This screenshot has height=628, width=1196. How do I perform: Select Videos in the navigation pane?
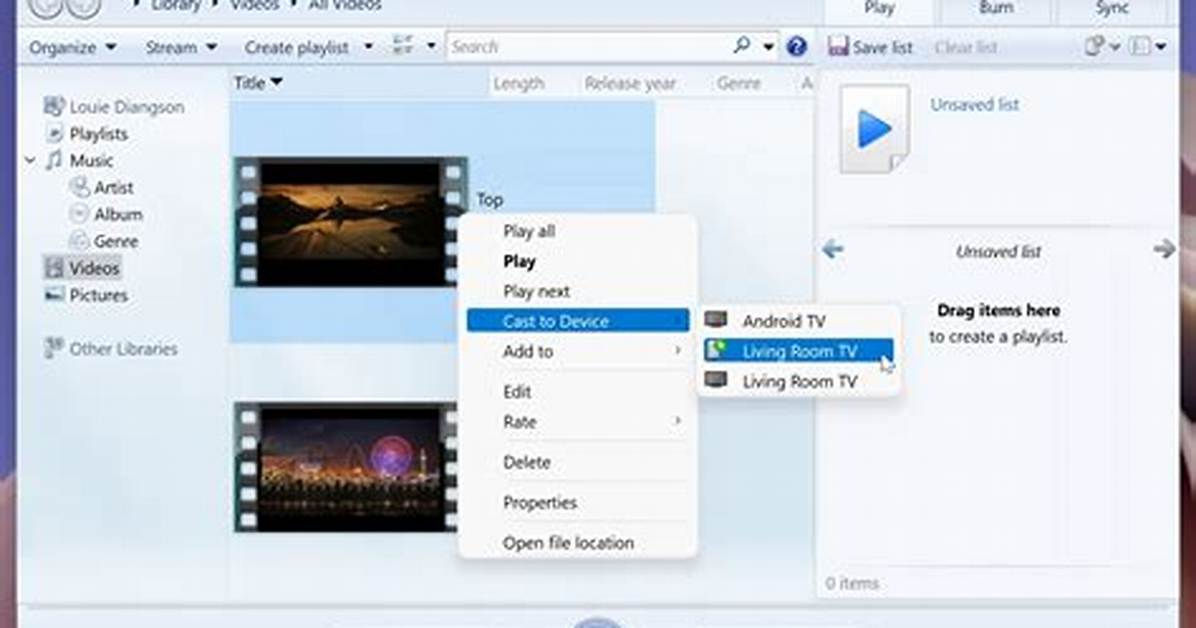(x=94, y=269)
